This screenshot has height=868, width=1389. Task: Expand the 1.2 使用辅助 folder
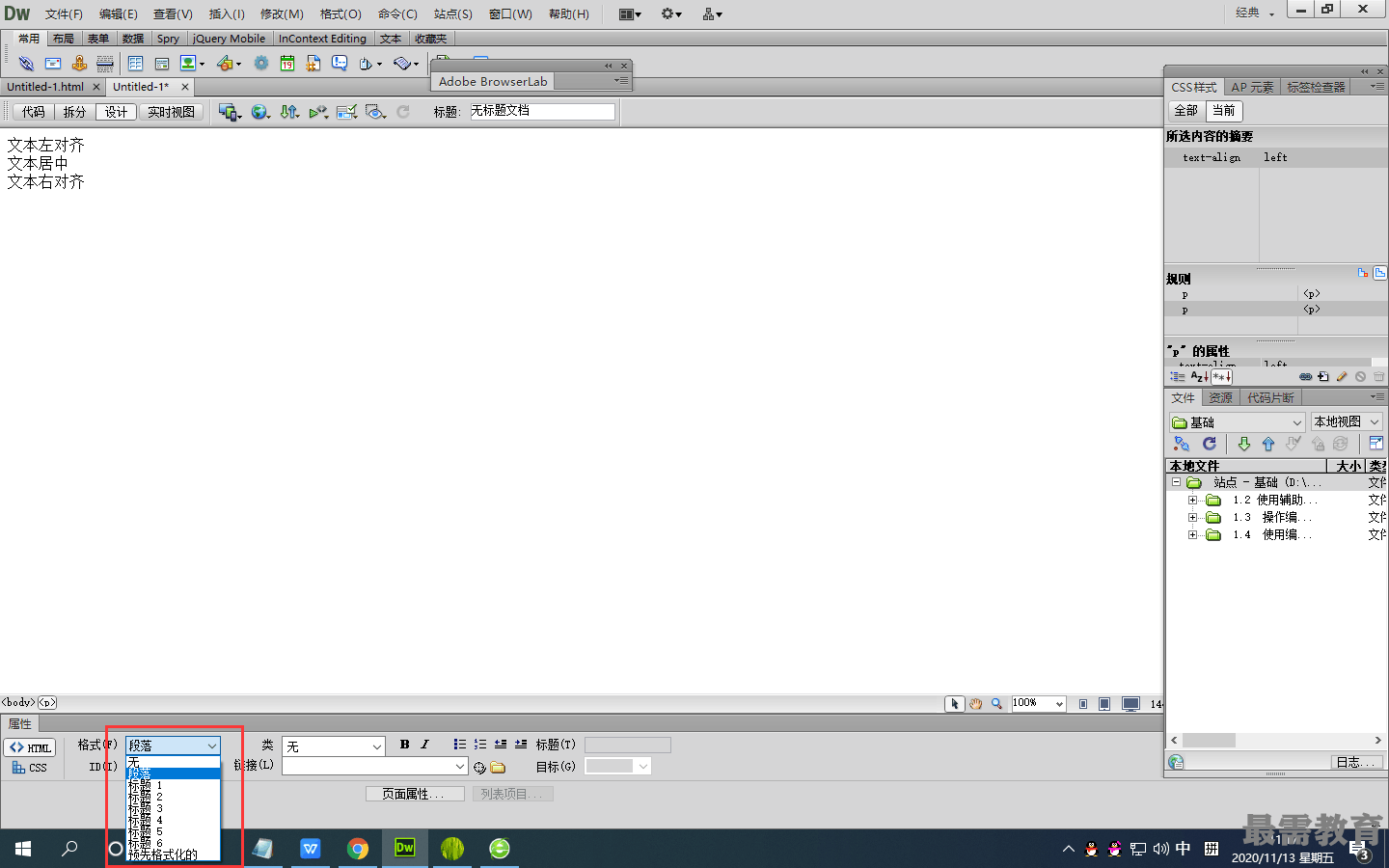click(1192, 500)
